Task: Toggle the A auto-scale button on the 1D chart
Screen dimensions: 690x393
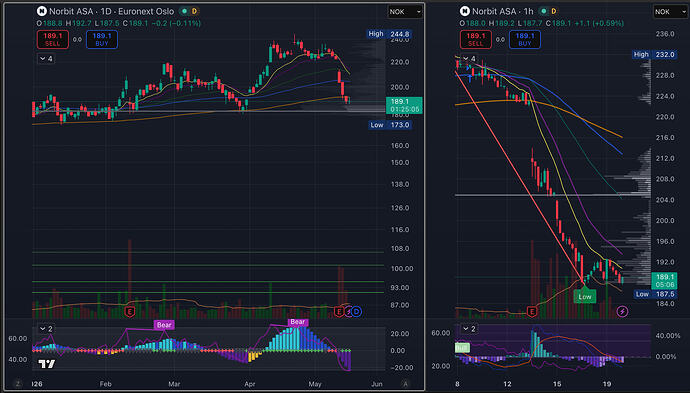Action: pos(405,384)
